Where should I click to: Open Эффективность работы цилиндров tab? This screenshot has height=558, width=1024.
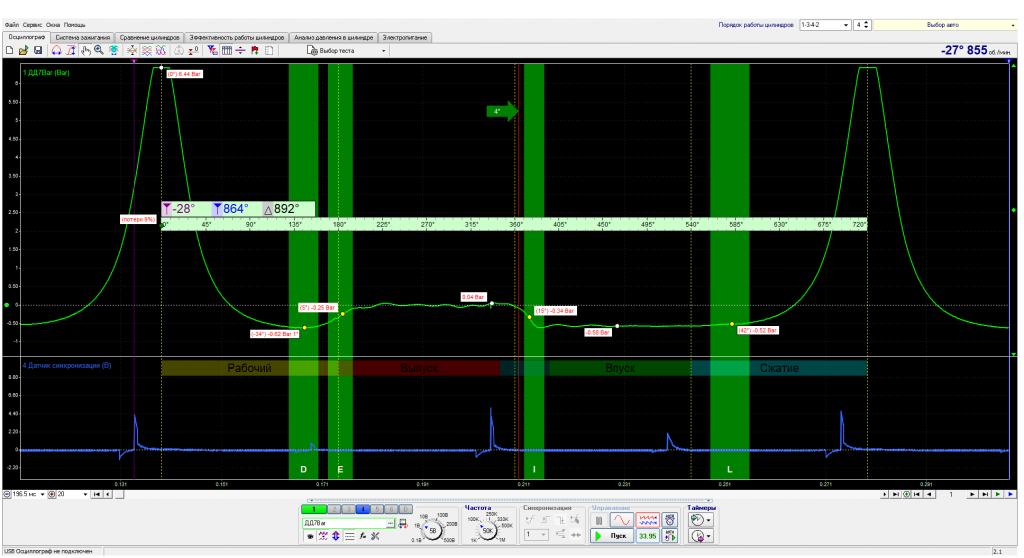click(236, 37)
